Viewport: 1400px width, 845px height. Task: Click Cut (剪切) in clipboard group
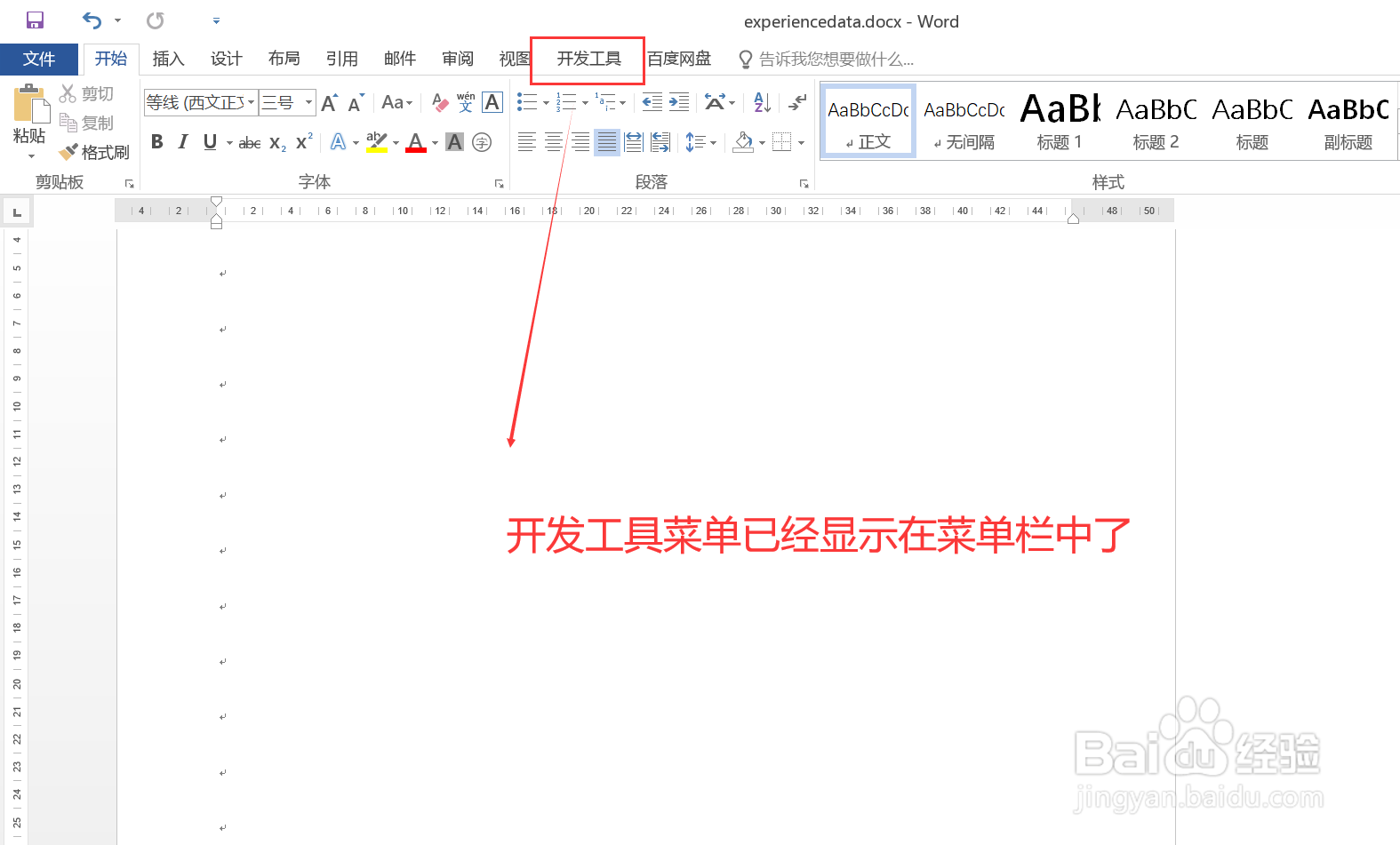click(x=86, y=93)
